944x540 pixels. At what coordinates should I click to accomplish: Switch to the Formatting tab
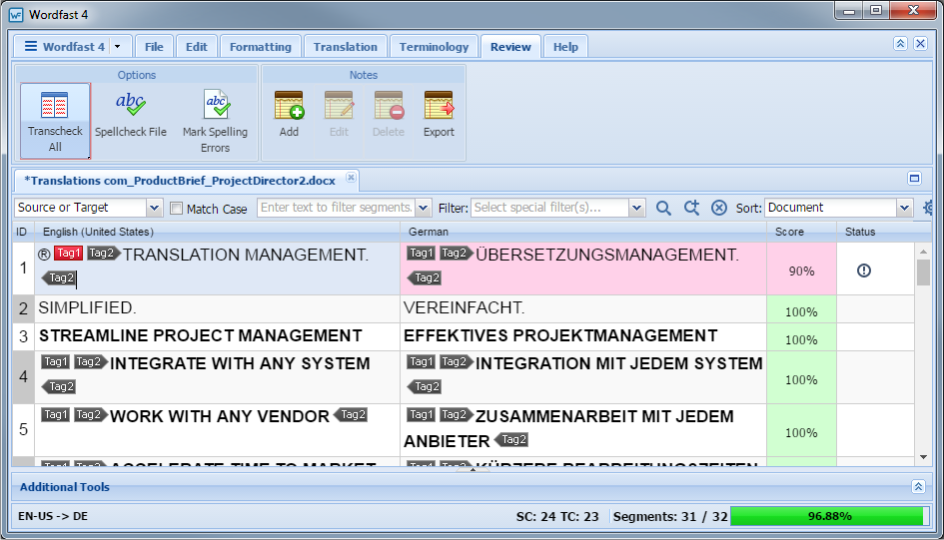(x=260, y=46)
